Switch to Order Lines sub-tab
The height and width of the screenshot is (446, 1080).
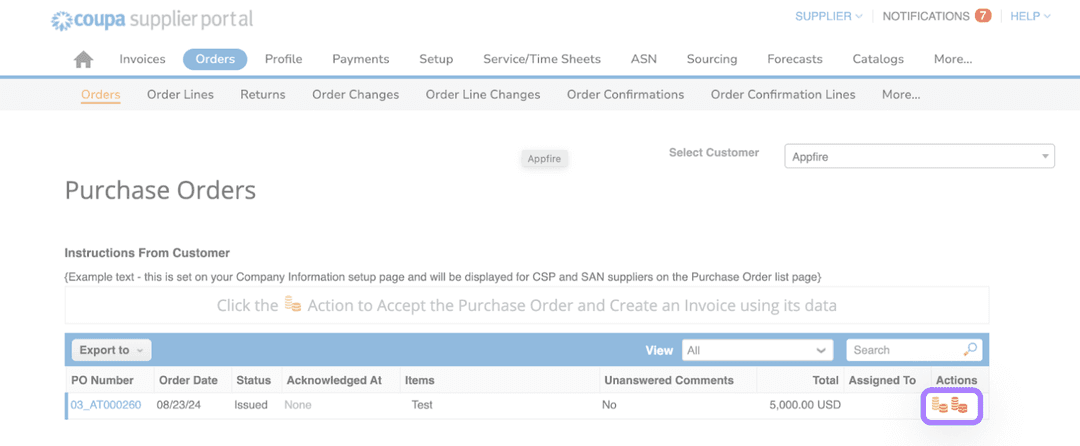[180, 94]
